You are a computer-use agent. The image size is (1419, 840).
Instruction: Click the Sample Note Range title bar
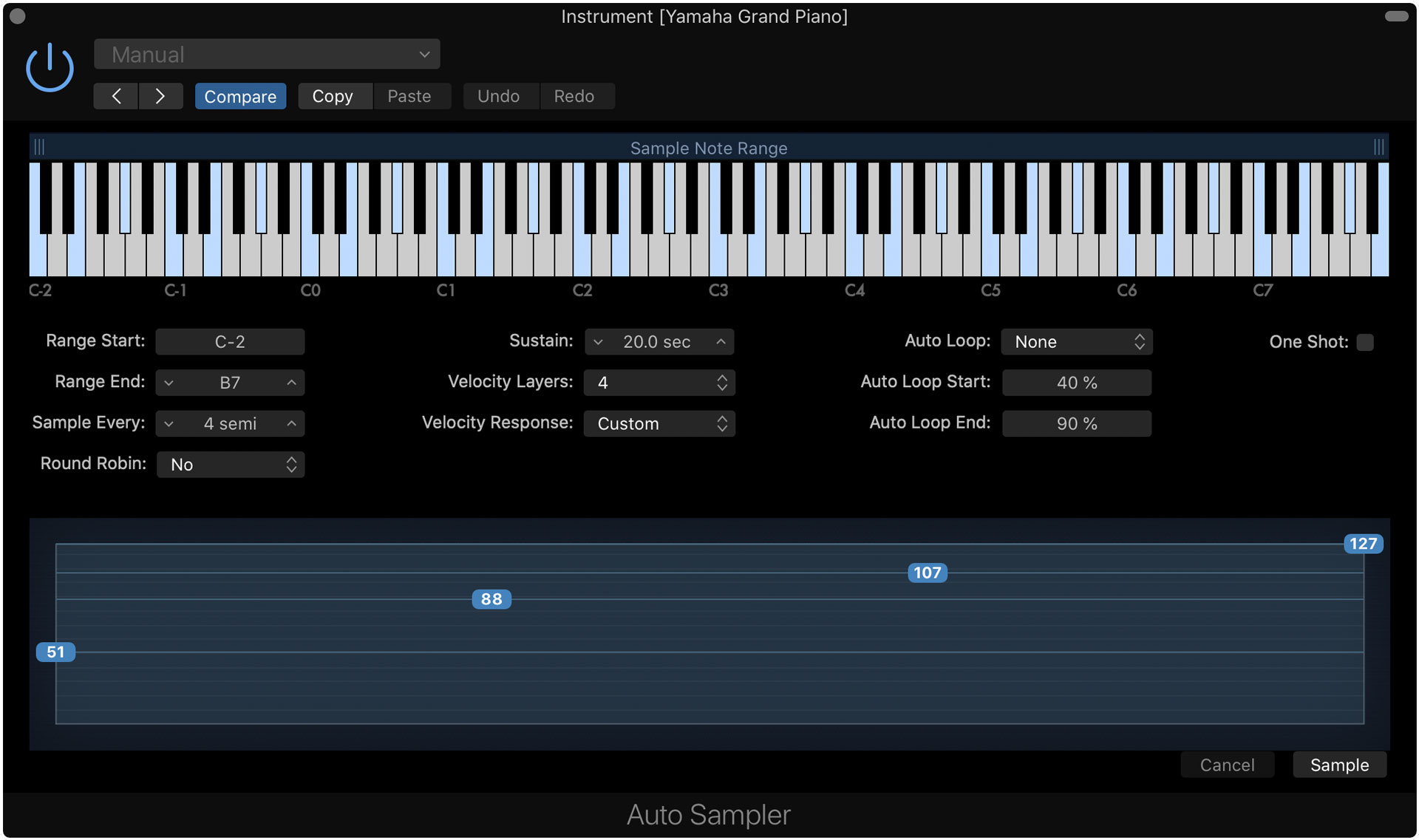tap(709, 148)
